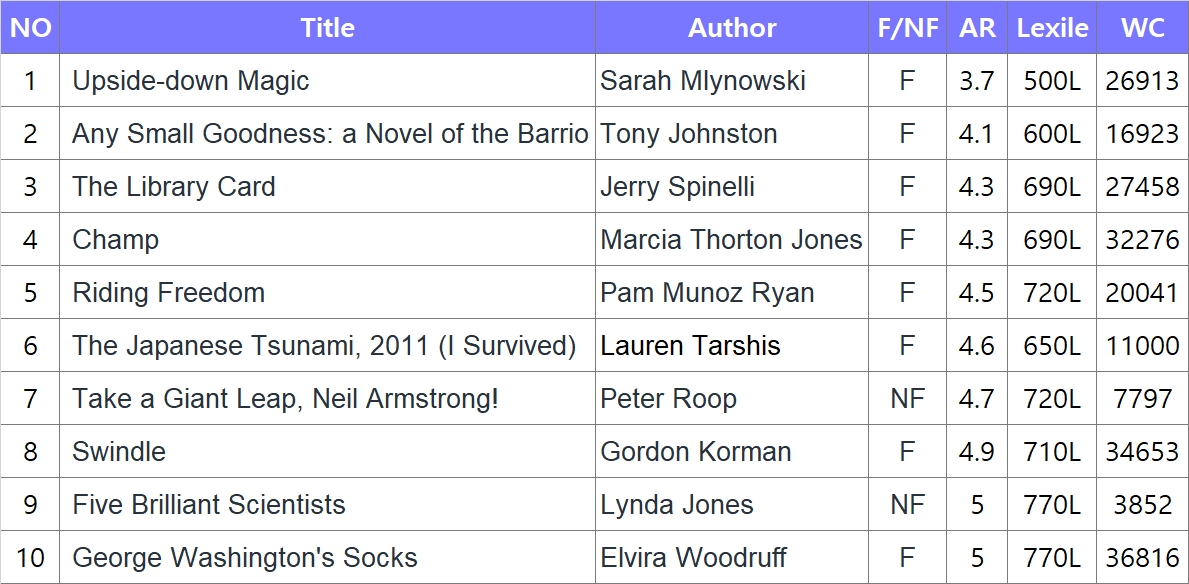Select George Washington's Socks row title
The width and height of the screenshot is (1189, 584).
[245, 558]
